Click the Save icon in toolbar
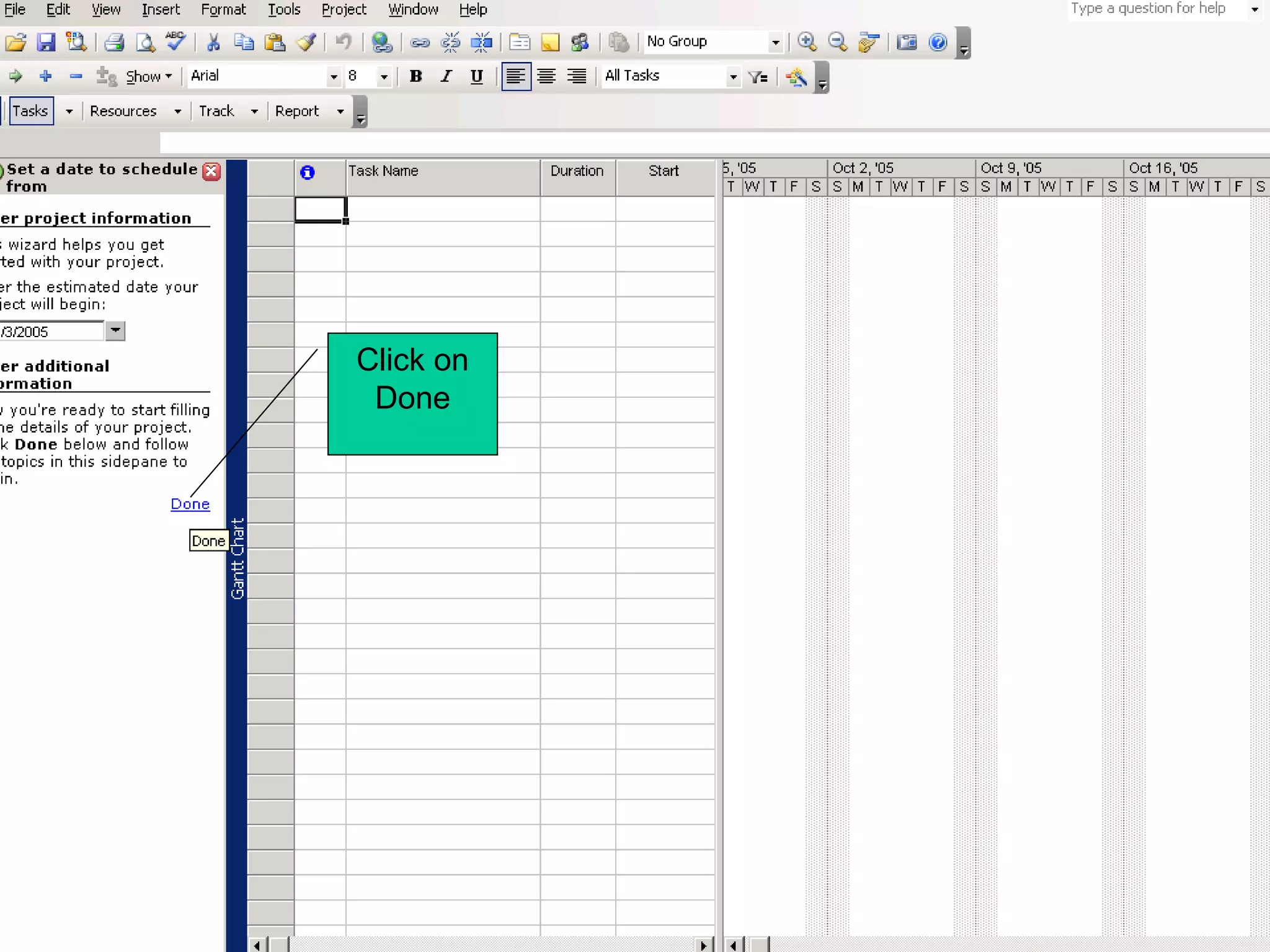The height and width of the screenshot is (952, 1270). click(x=46, y=42)
